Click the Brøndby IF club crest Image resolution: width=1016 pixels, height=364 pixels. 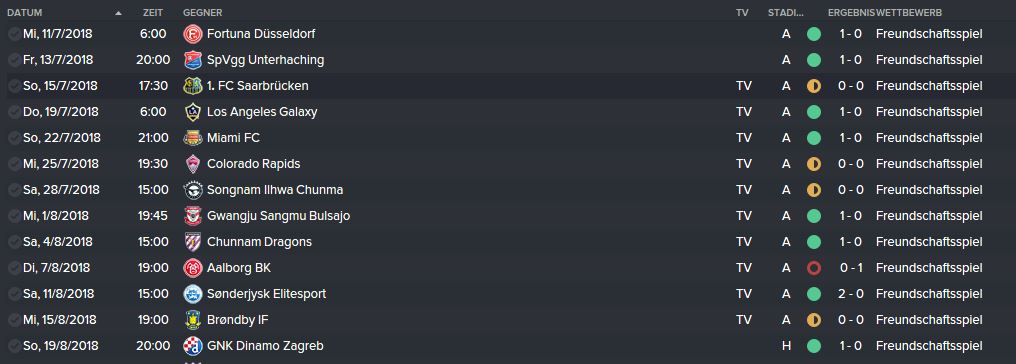coord(193,320)
